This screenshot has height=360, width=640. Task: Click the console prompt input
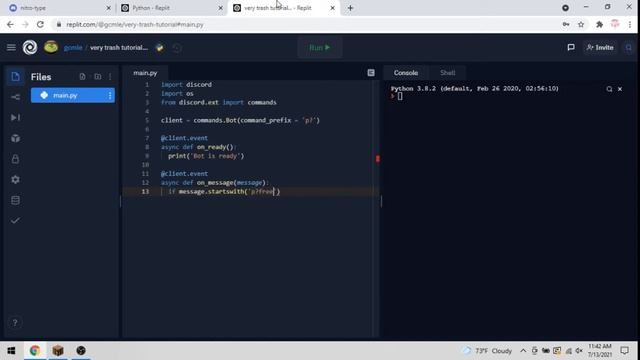click(x=400, y=97)
